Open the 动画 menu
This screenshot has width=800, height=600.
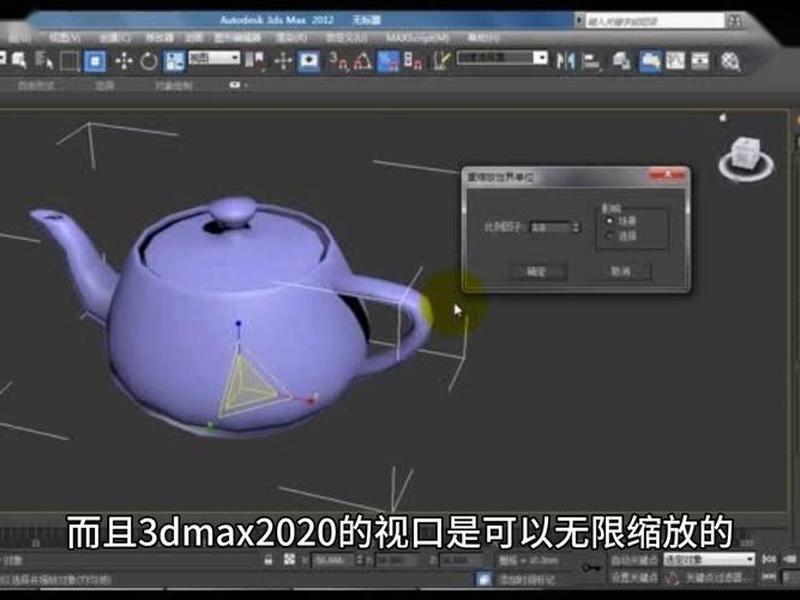click(x=194, y=38)
